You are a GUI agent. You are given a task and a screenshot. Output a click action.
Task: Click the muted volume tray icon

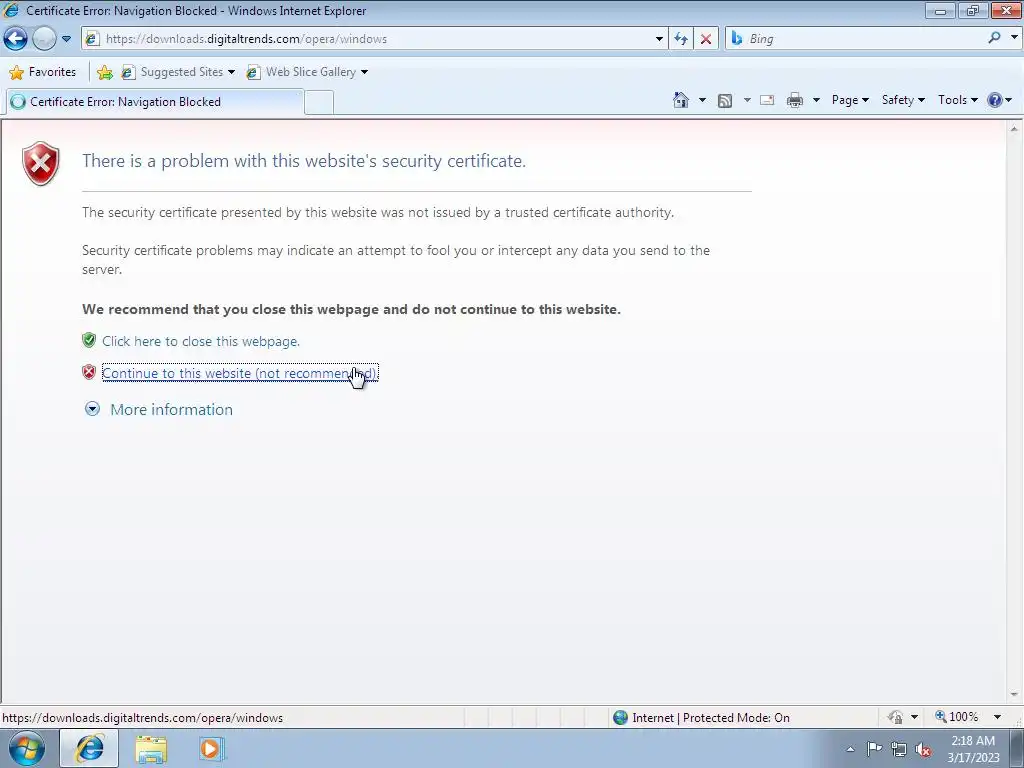[923, 749]
